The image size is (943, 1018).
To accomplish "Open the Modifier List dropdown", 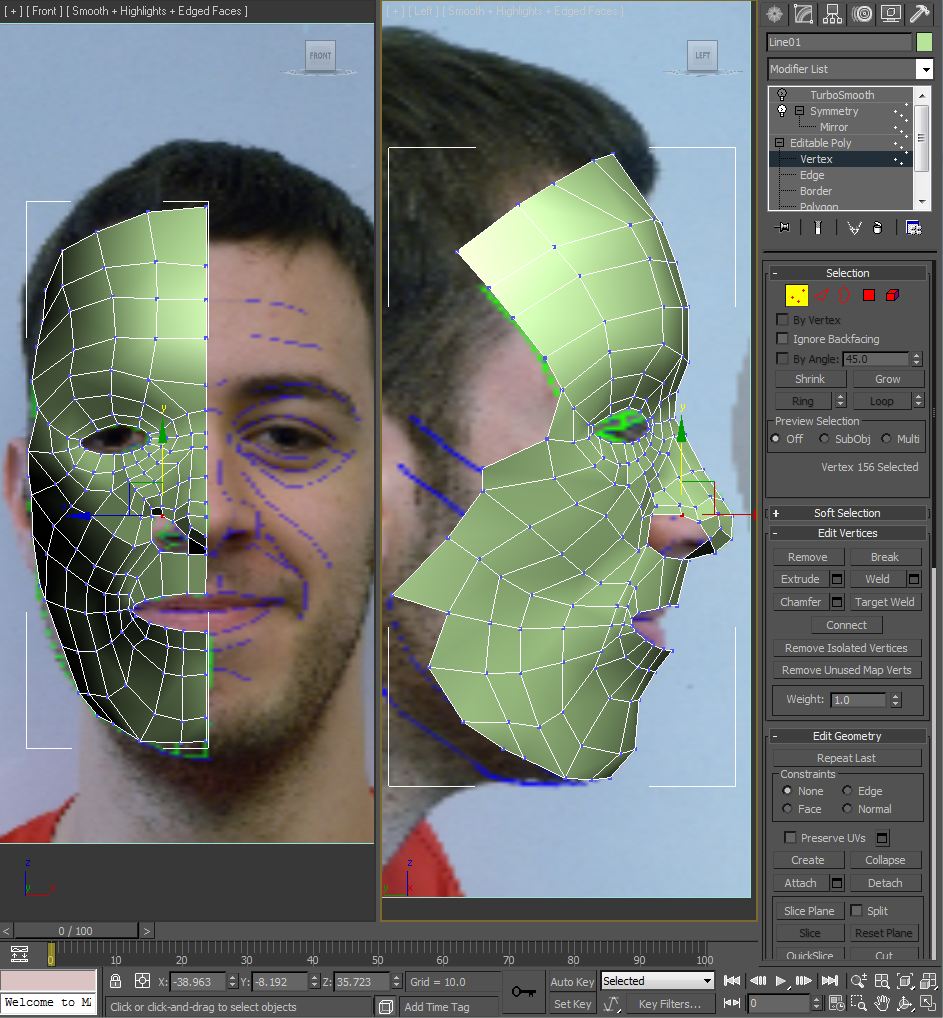I will pos(928,68).
